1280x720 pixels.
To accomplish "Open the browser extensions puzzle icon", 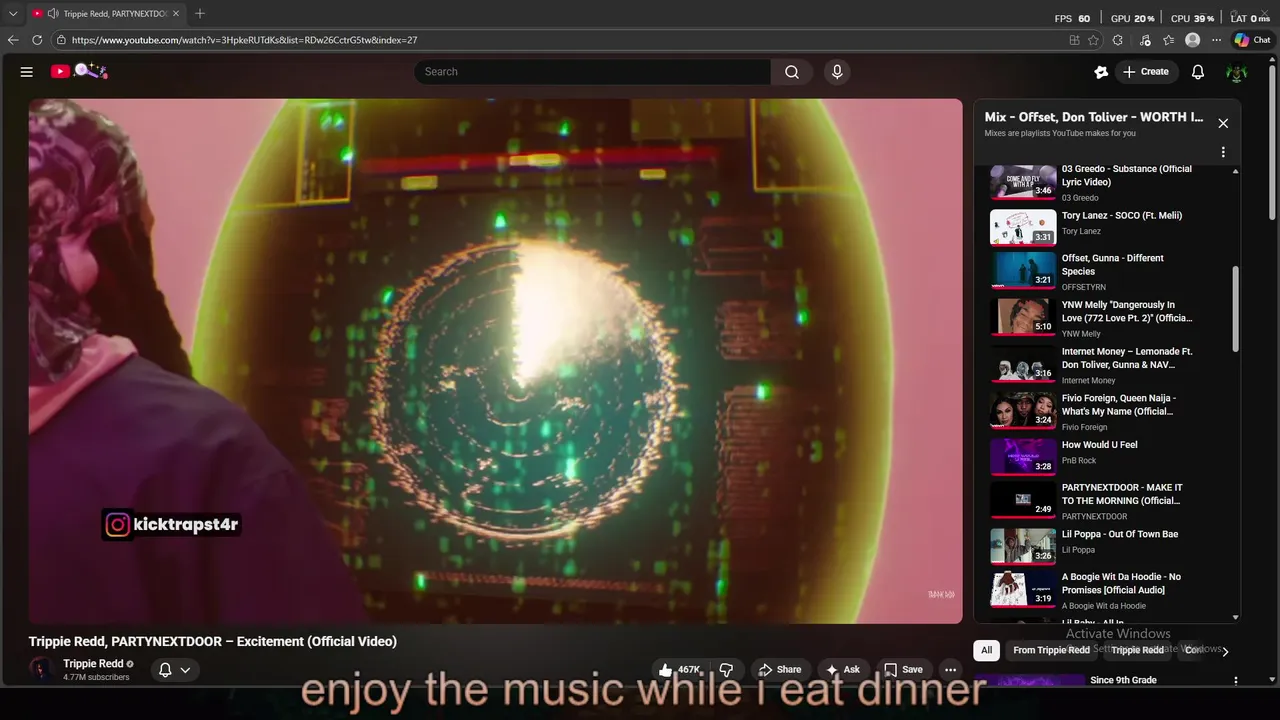I will coord(1118,40).
